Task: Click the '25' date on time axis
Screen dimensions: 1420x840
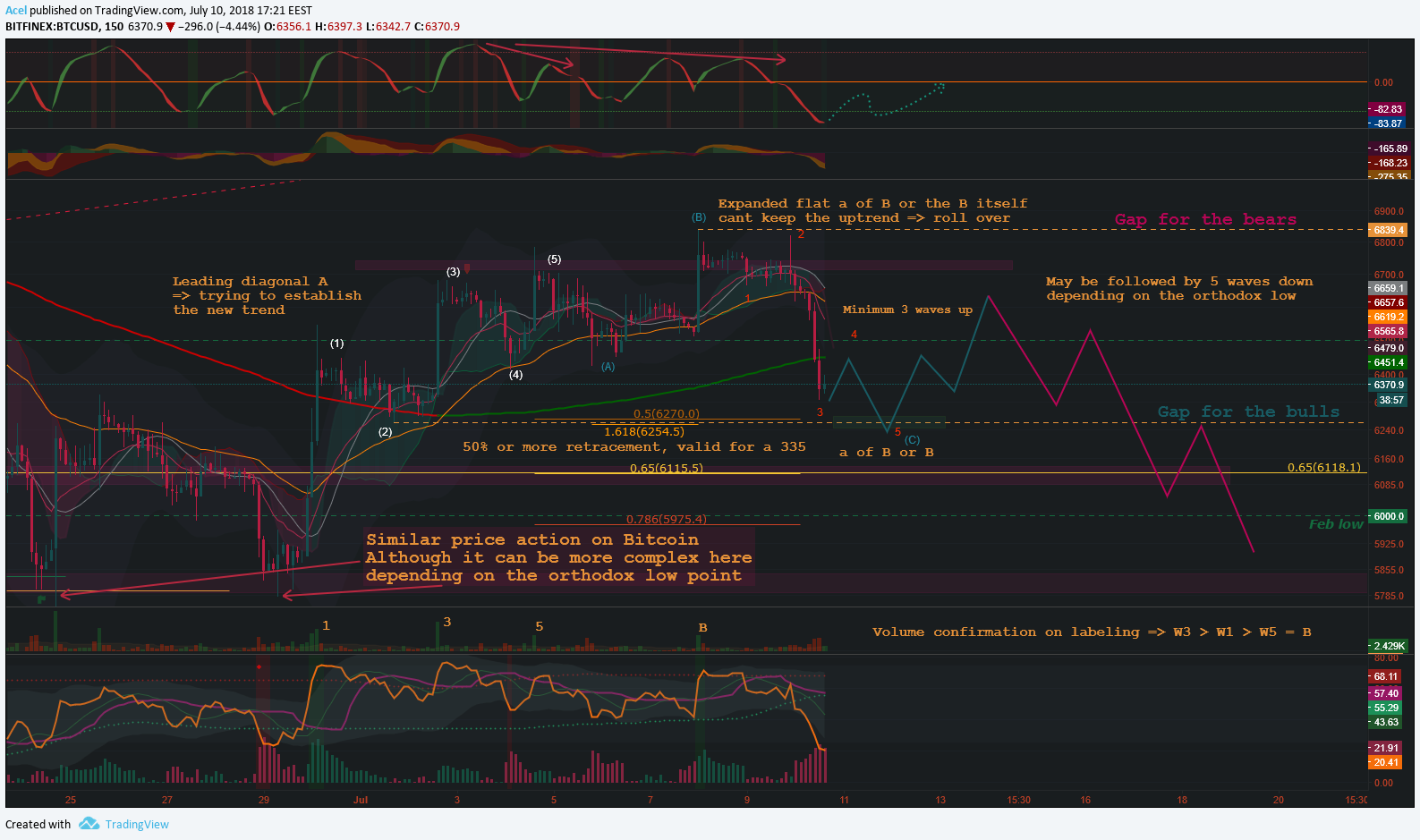Action: (71, 800)
